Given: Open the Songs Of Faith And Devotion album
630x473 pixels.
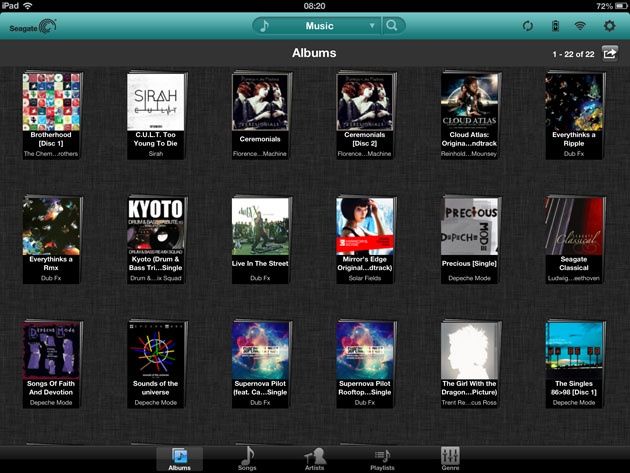Looking at the screenshot, I should point(51,364).
